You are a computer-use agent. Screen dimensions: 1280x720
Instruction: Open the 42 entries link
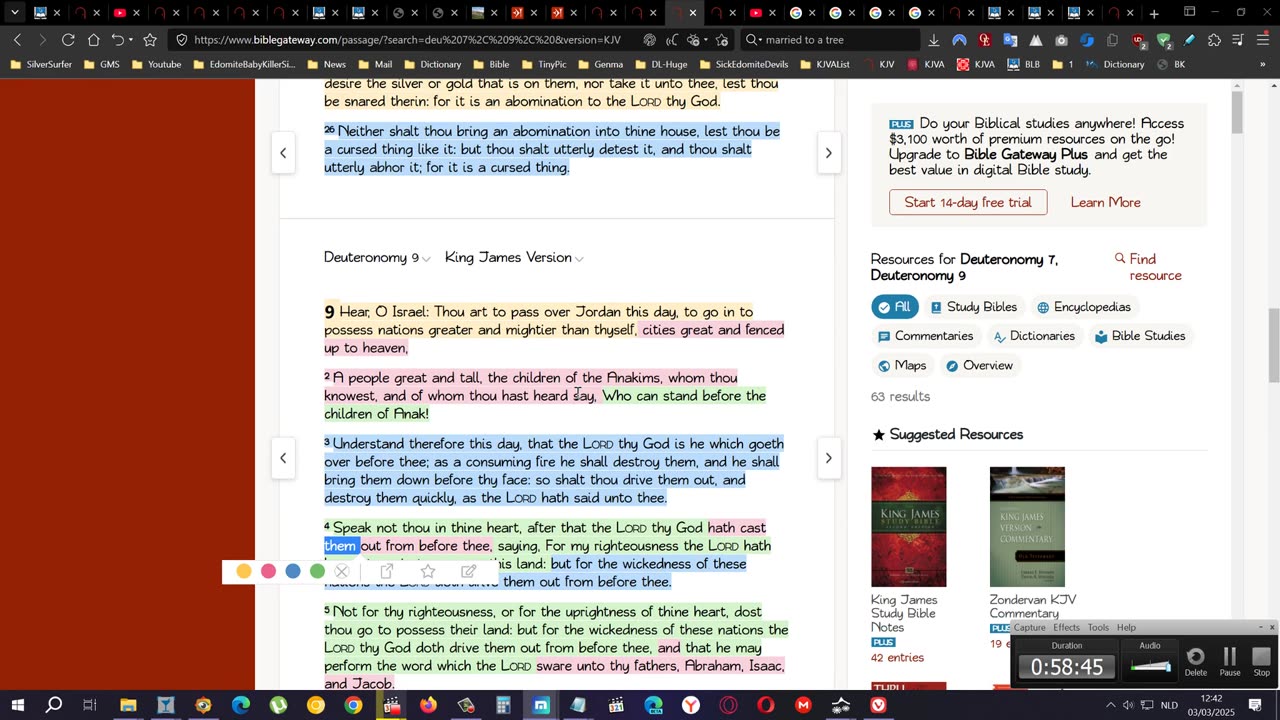point(897,657)
